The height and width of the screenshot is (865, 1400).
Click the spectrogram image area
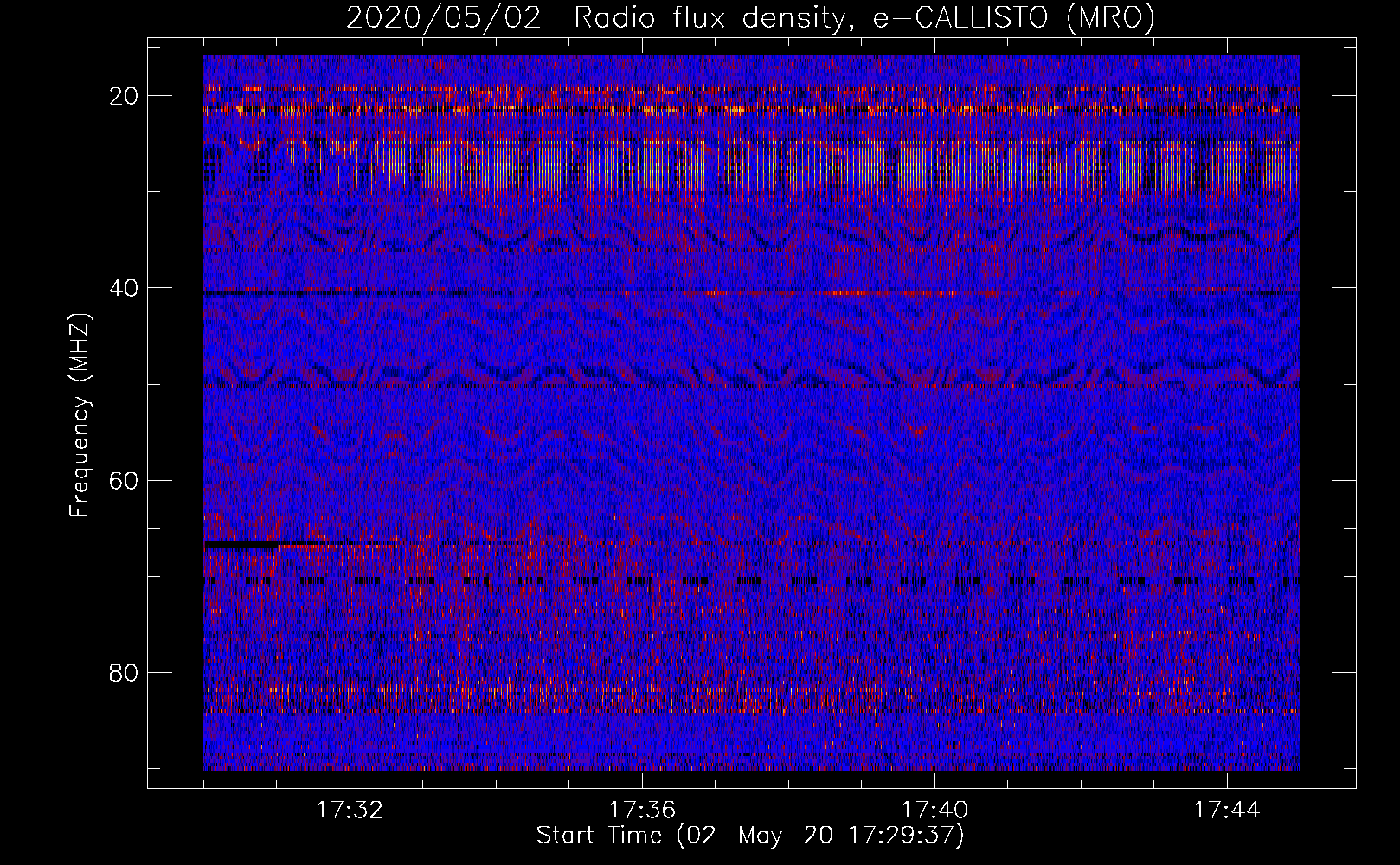751,413
